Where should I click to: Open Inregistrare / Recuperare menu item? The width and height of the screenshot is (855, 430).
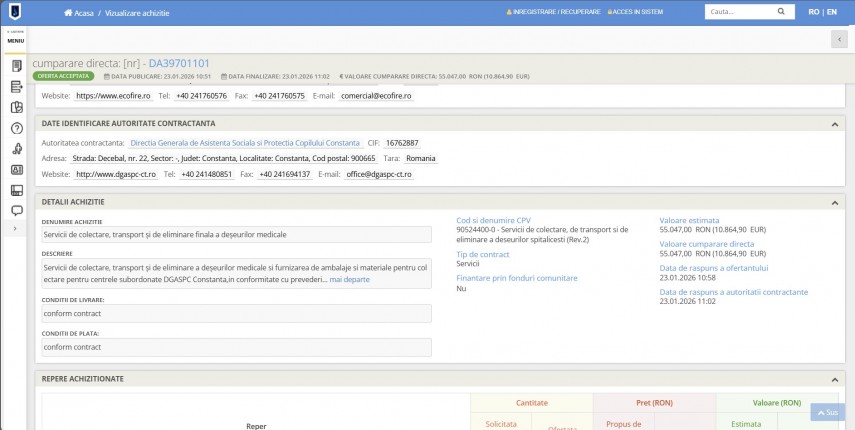[x=555, y=12]
